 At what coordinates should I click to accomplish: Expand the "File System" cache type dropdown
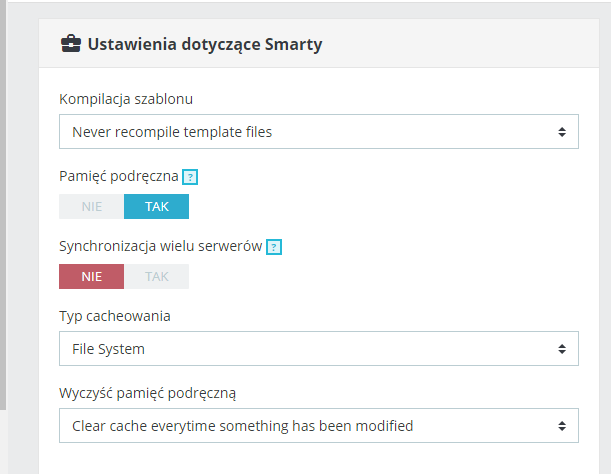[300, 349]
